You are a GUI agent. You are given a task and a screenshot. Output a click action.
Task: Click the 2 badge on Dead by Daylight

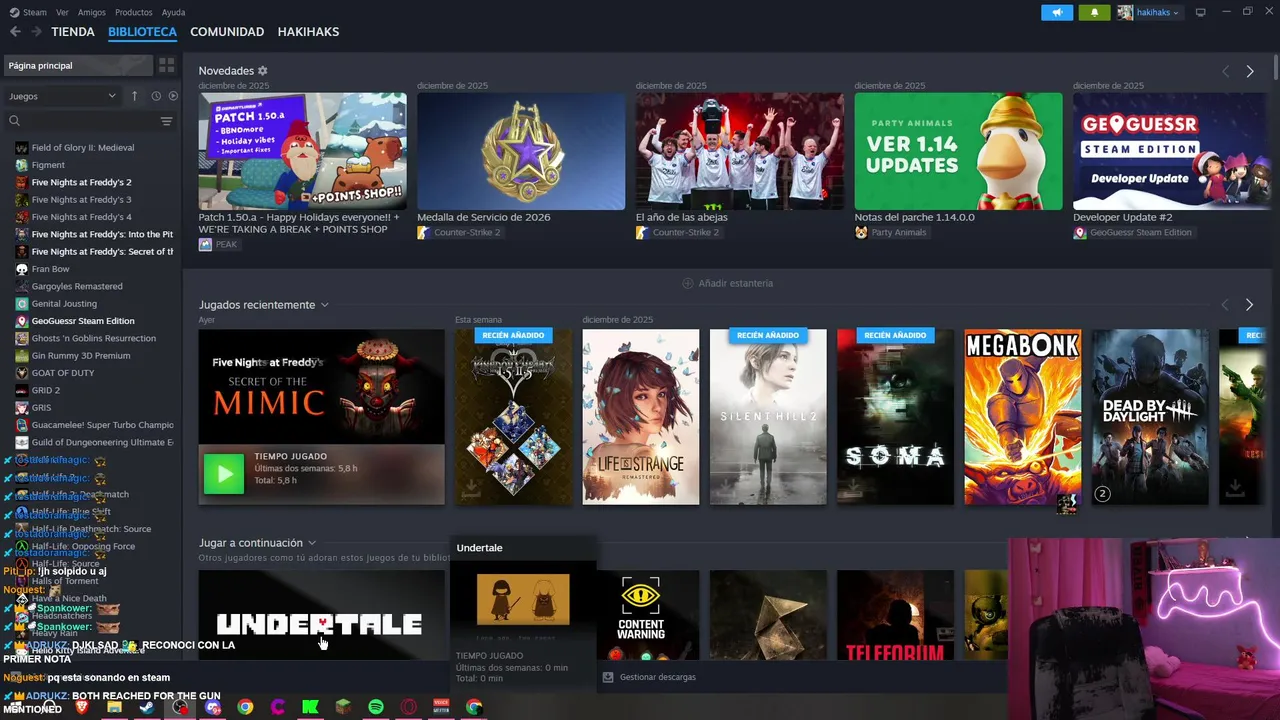1102,493
